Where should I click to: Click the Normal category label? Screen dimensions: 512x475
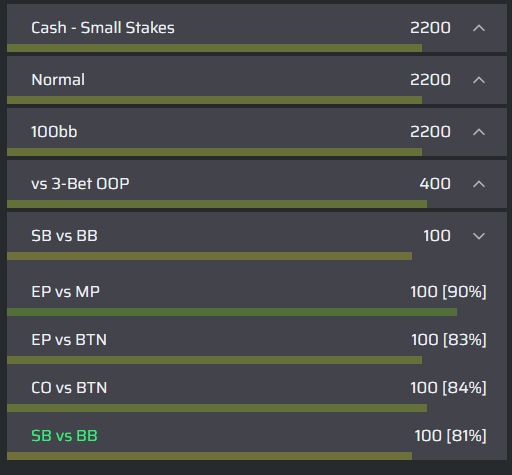click(58, 80)
